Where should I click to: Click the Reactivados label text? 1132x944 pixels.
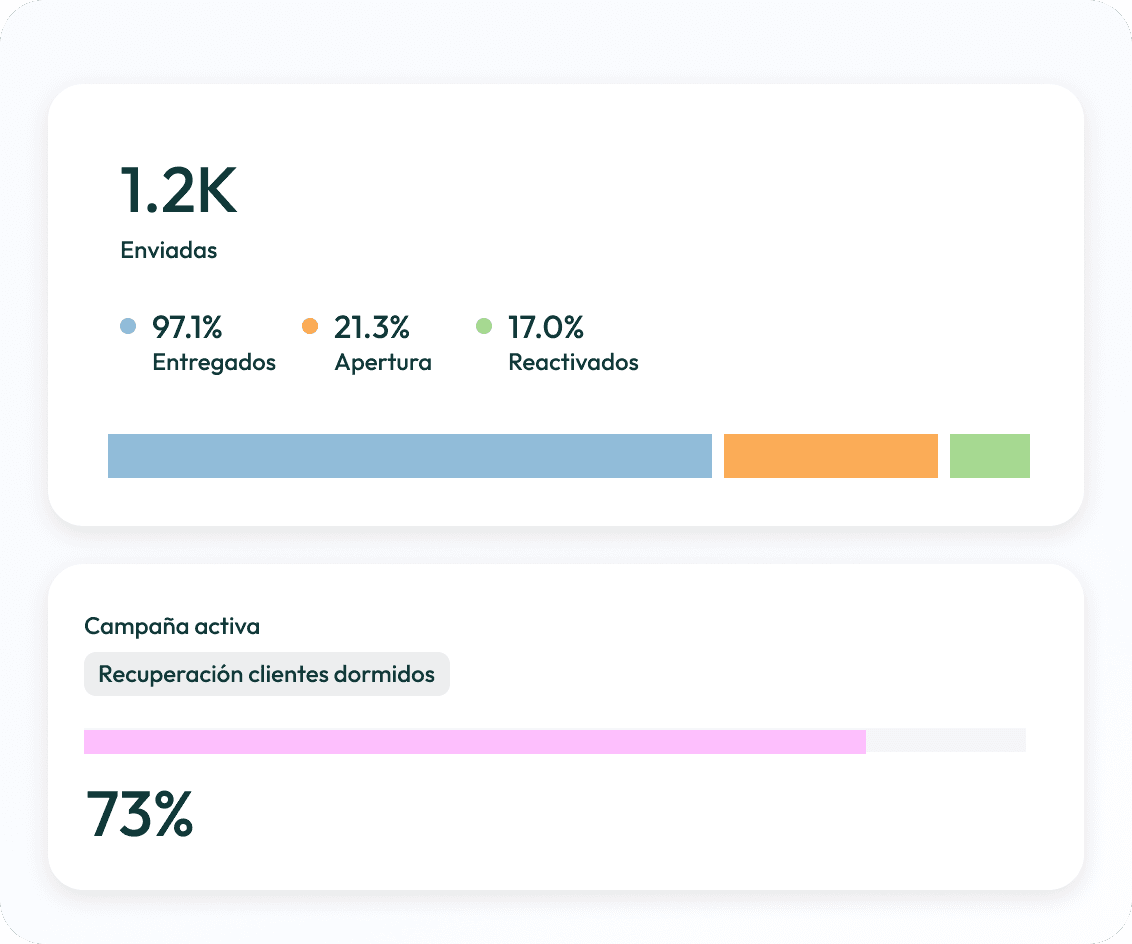coord(573,362)
